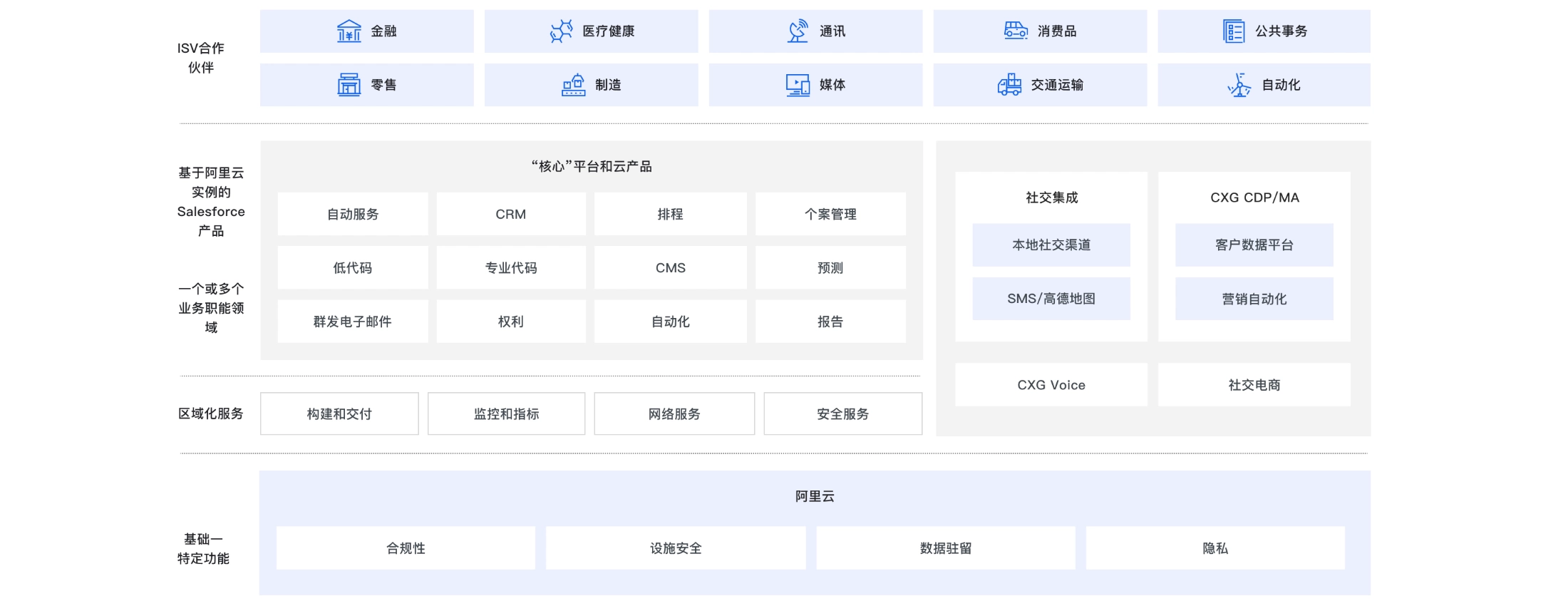Screen dimensions: 1568x606
Task: Select the SMS/高德地图 tile
Action: (x=1051, y=299)
